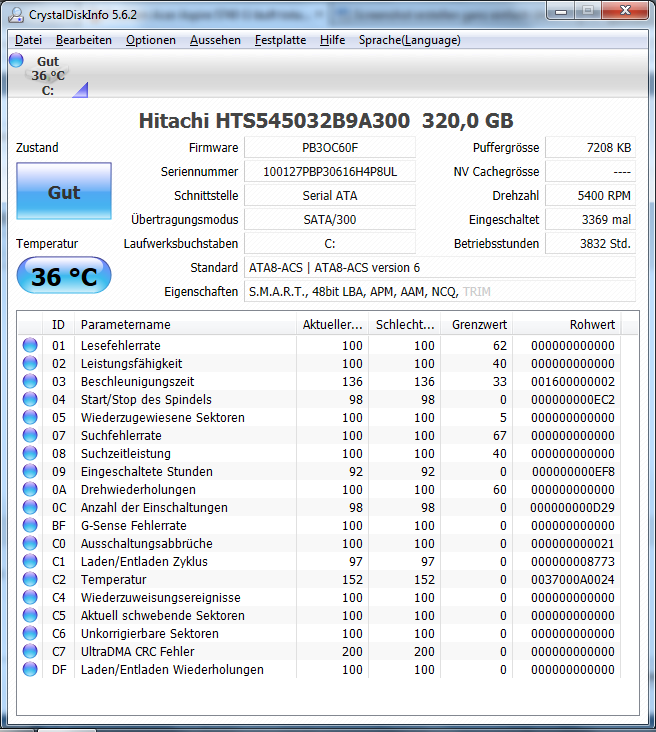The width and height of the screenshot is (656, 732).
Task: Click the drive status orb in the disk bar
Action: (x=16, y=60)
